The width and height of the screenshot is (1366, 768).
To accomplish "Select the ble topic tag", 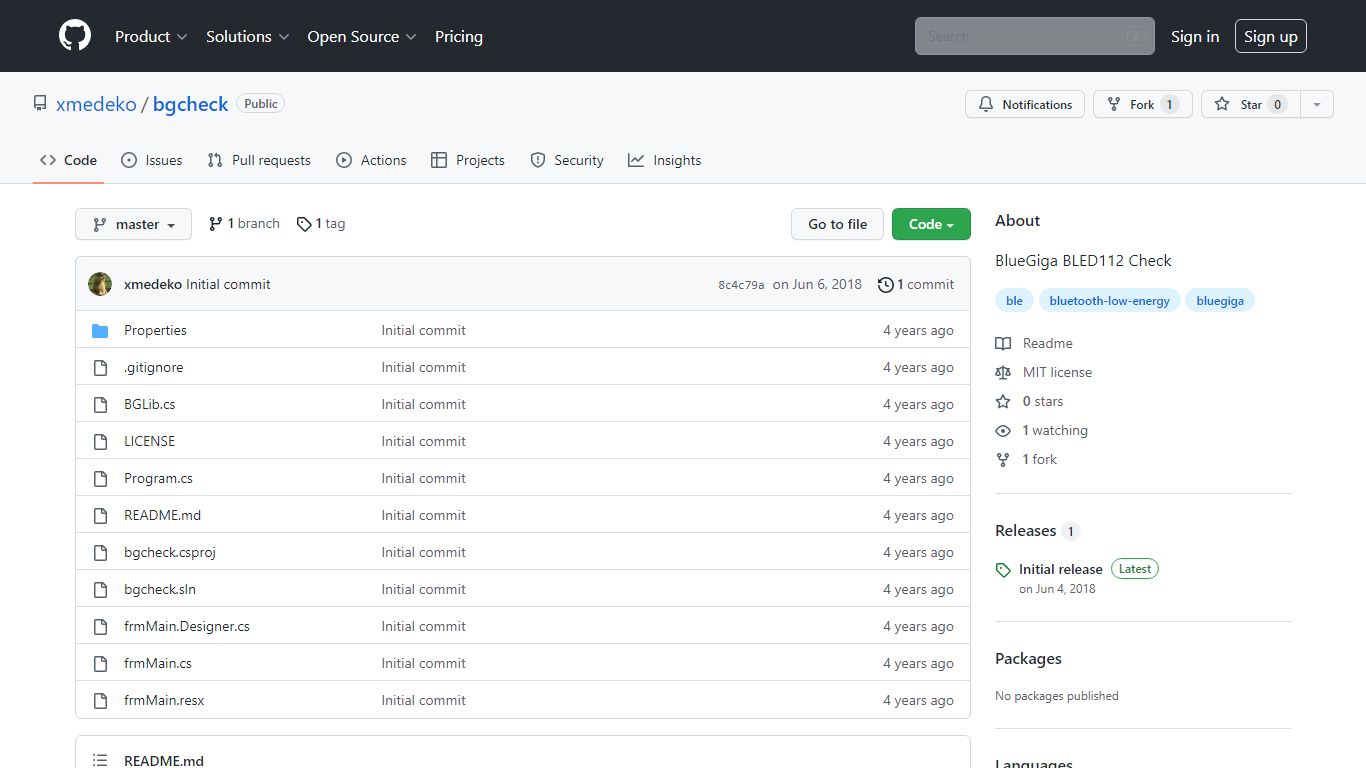I will [1014, 301].
